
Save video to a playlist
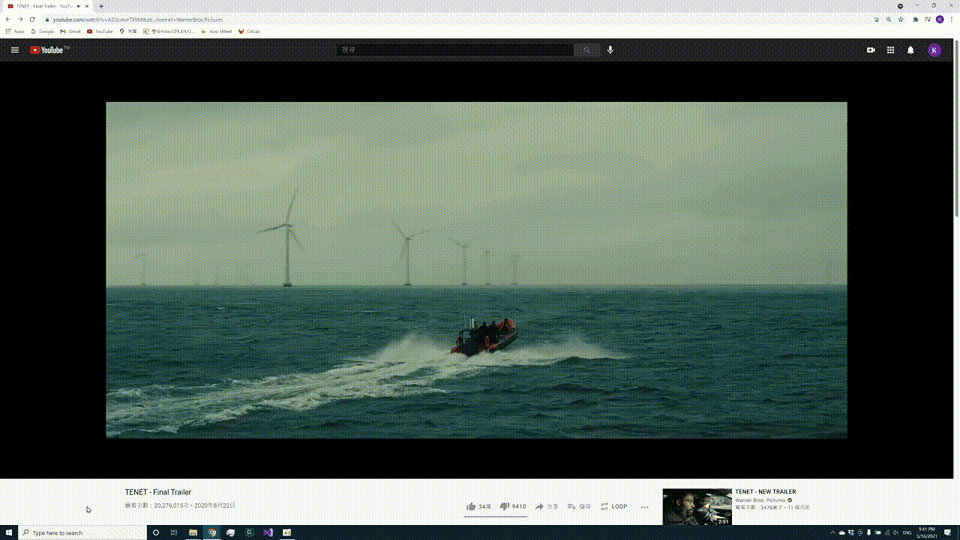(x=579, y=506)
